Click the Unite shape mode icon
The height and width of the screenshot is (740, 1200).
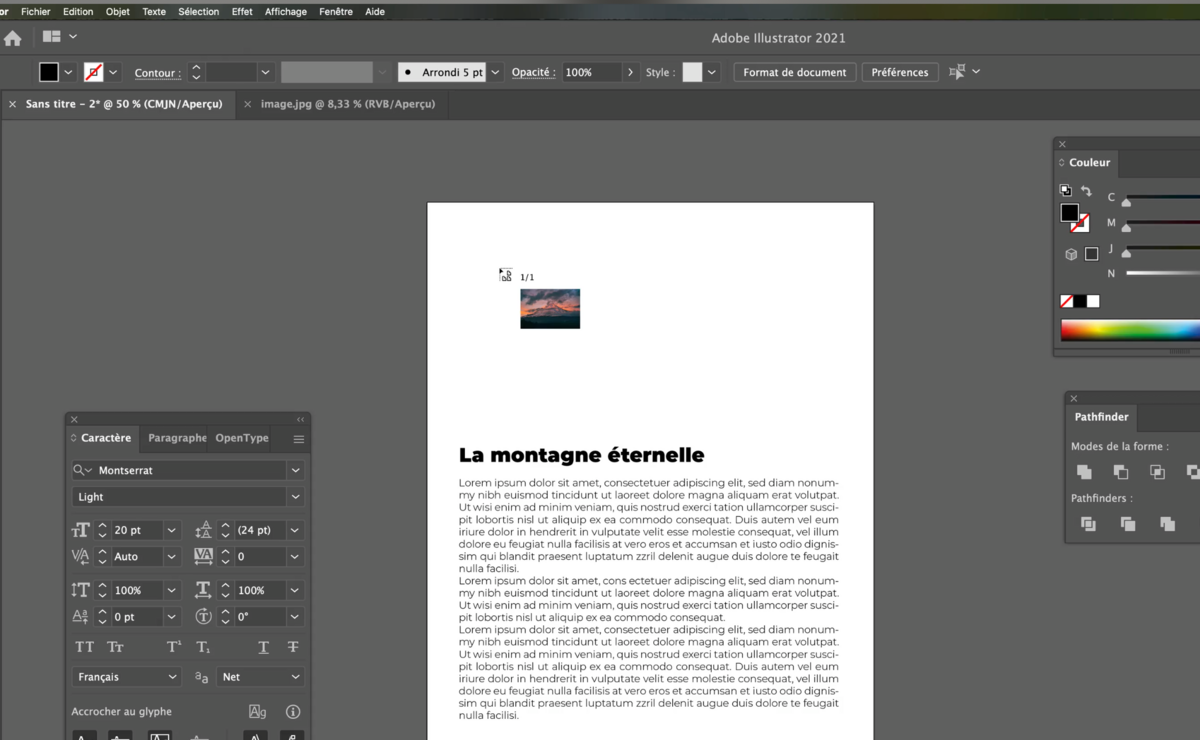click(1084, 472)
